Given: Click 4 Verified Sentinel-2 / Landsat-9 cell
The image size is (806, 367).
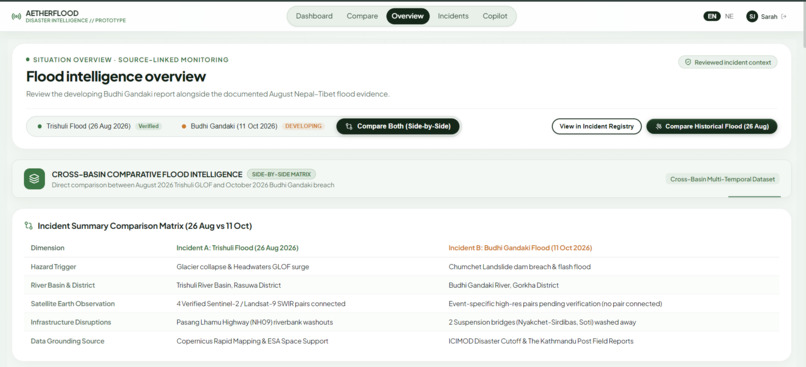Looking at the screenshot, I should point(261,304).
